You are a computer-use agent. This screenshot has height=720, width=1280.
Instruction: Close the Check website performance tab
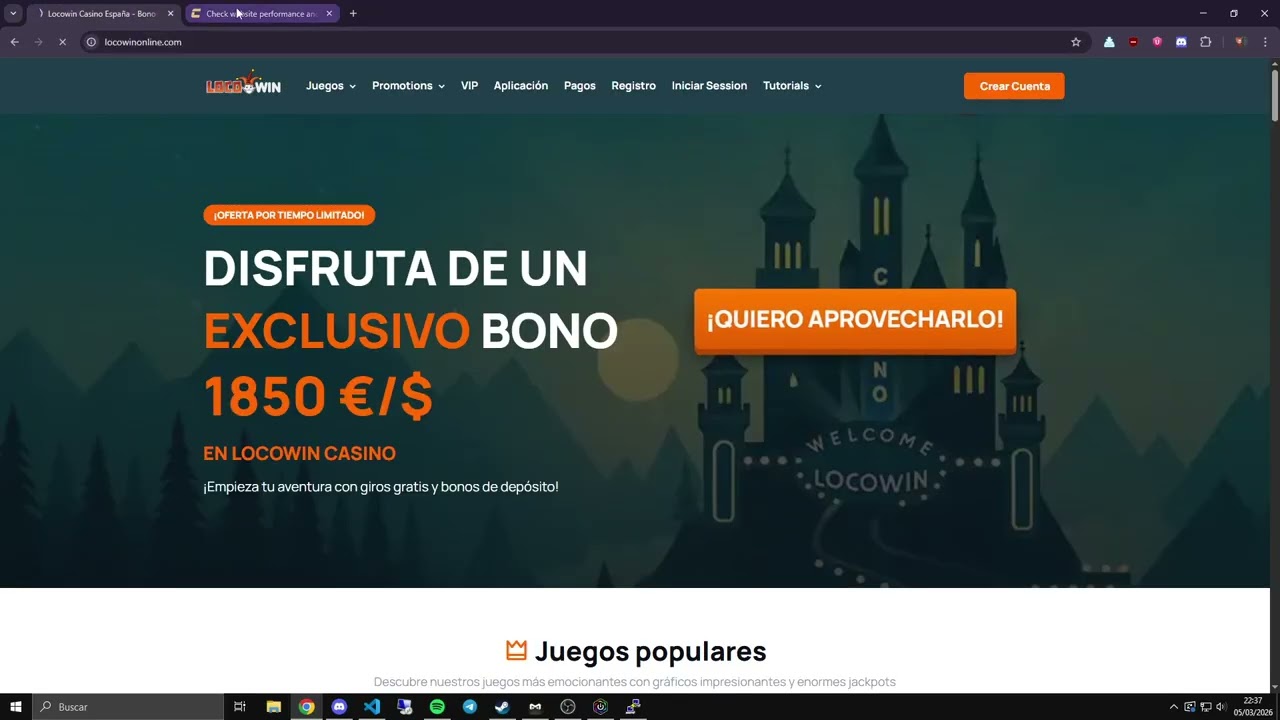click(329, 14)
